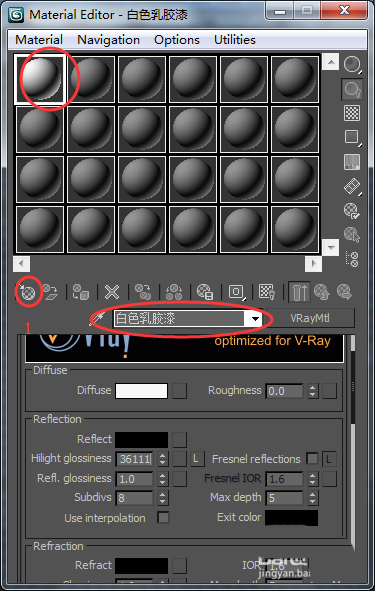Open the material editor Options icon
Image resolution: width=375 pixels, height=591 pixels.
pyautogui.click(x=352, y=210)
